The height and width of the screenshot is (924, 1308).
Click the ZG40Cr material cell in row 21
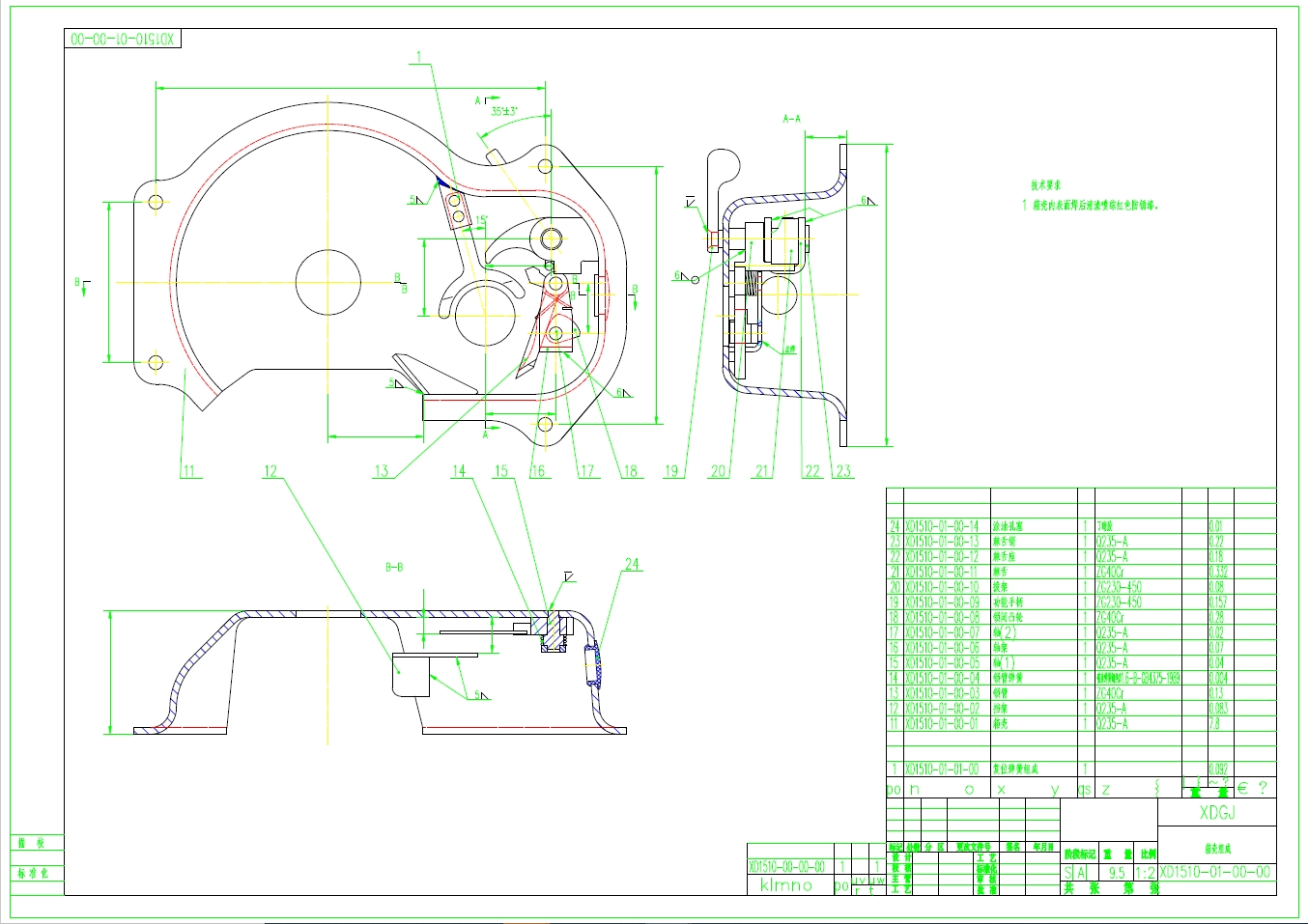pos(1110,572)
